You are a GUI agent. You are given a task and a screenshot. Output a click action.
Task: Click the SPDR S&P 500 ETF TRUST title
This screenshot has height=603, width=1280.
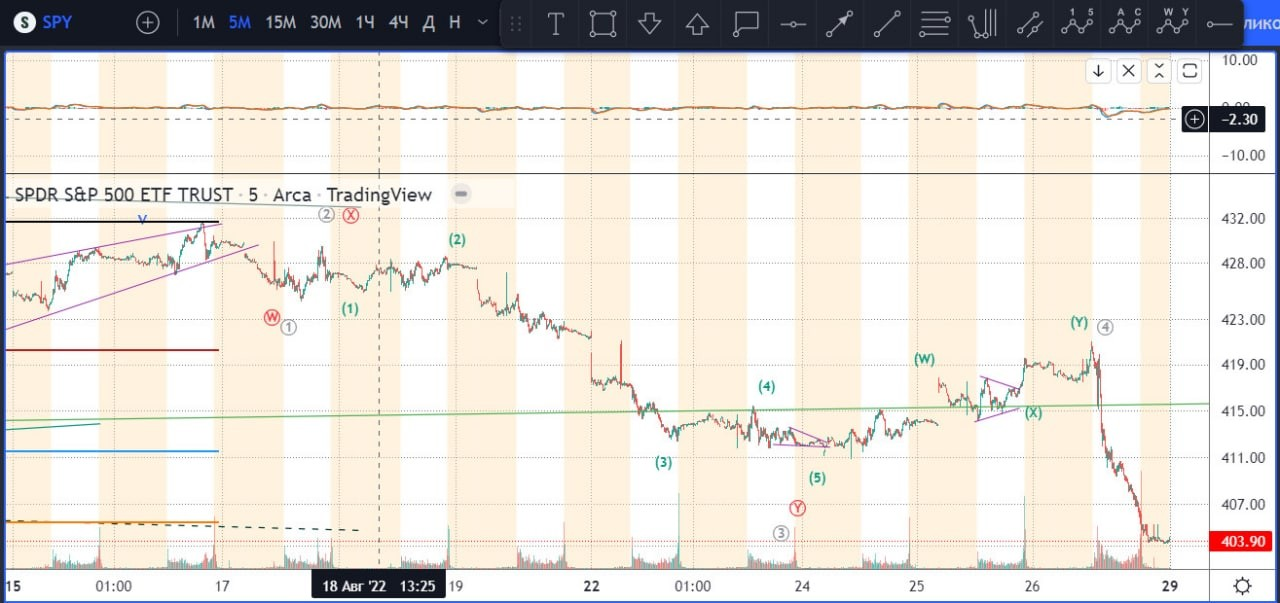(124, 194)
